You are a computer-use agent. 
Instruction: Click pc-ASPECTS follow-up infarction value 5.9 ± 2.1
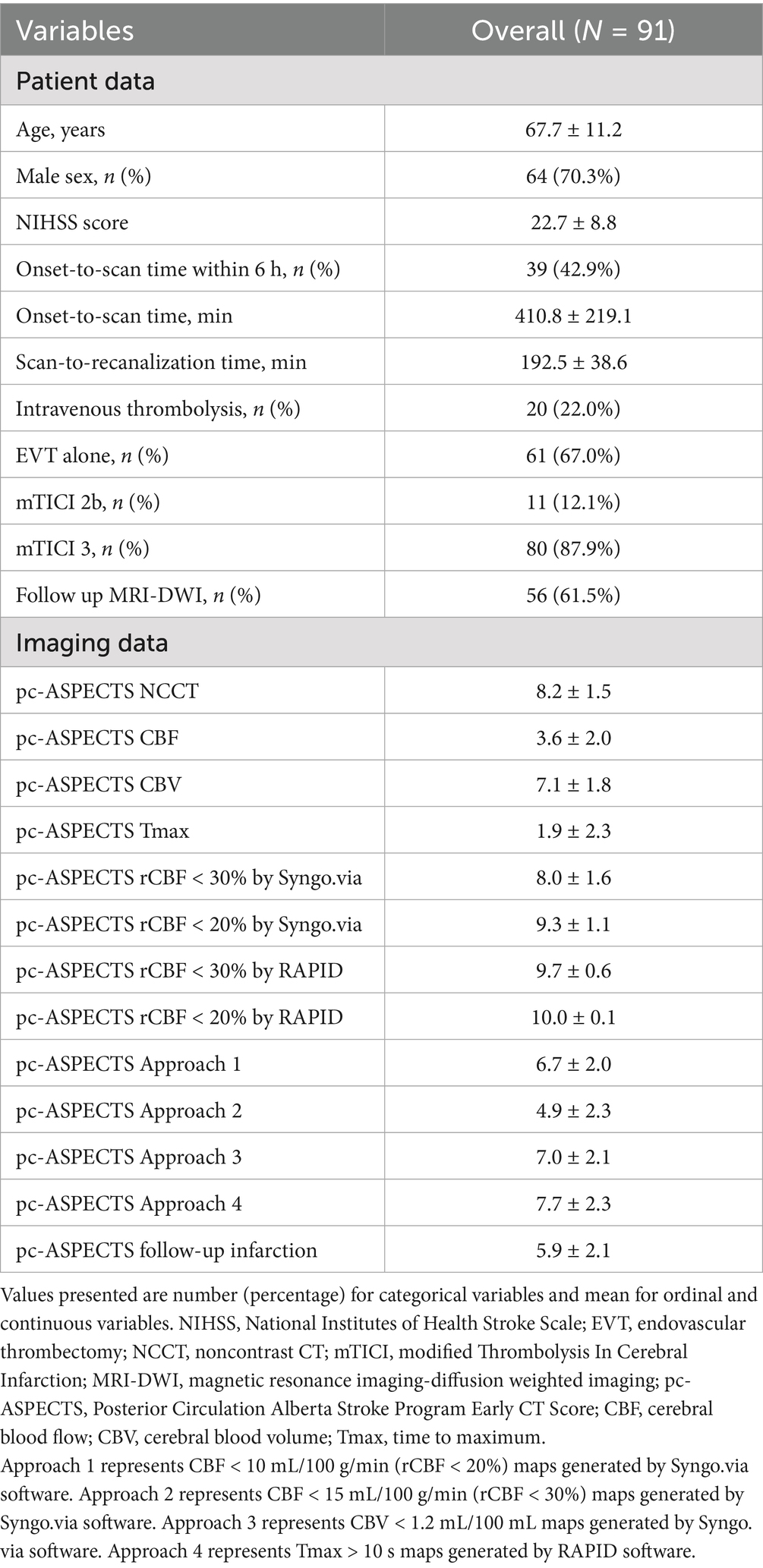(573, 1251)
